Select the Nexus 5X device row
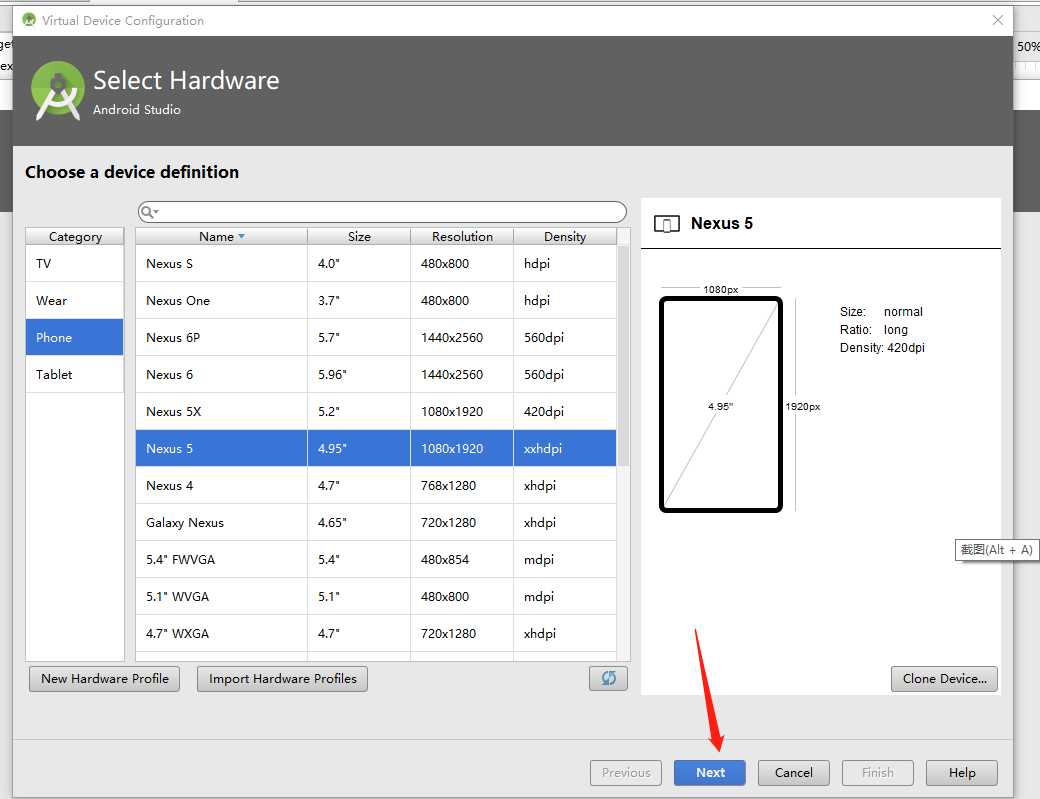This screenshot has height=799, width=1040. click(376, 412)
